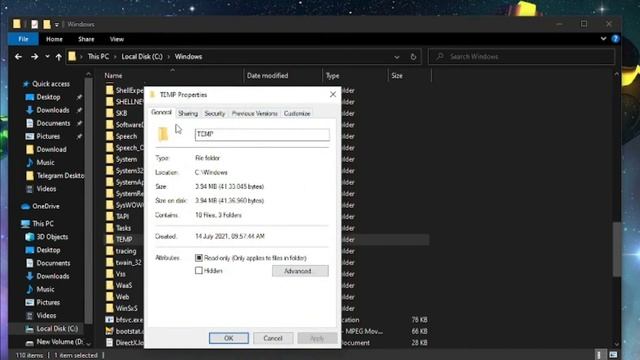Screen dimensions: 640x360
Task: Click the Search Windows box
Action: [x=522, y=57]
